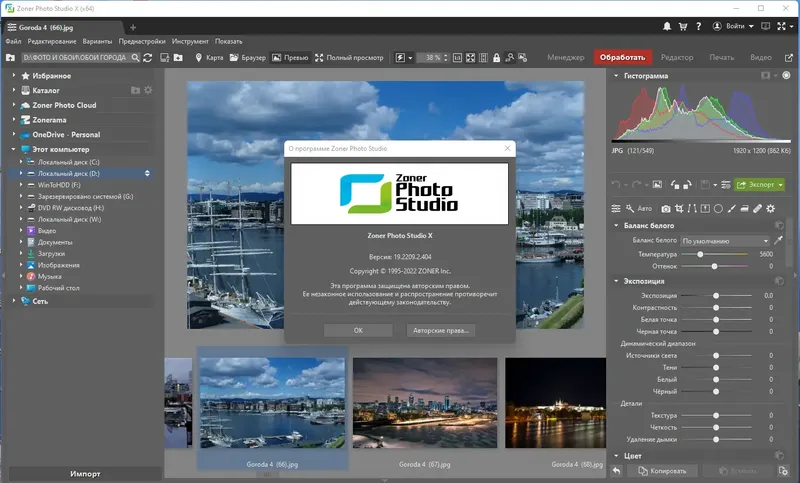Open the Баланс белого preset dropdown

click(725, 241)
